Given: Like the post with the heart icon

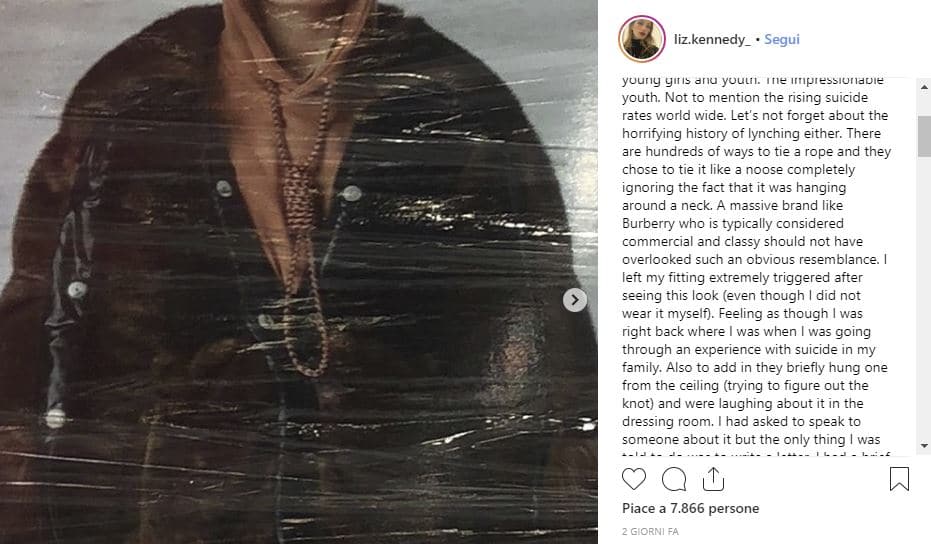Looking at the screenshot, I should [634, 480].
